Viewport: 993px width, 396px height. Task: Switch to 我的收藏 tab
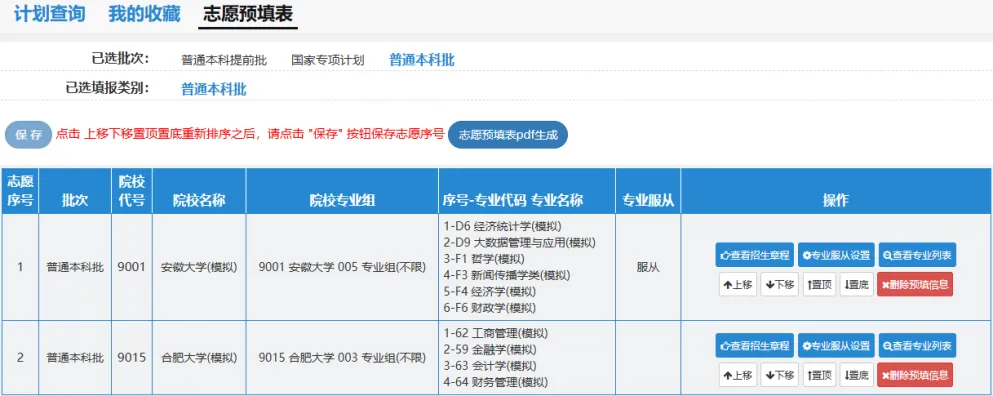tap(144, 14)
